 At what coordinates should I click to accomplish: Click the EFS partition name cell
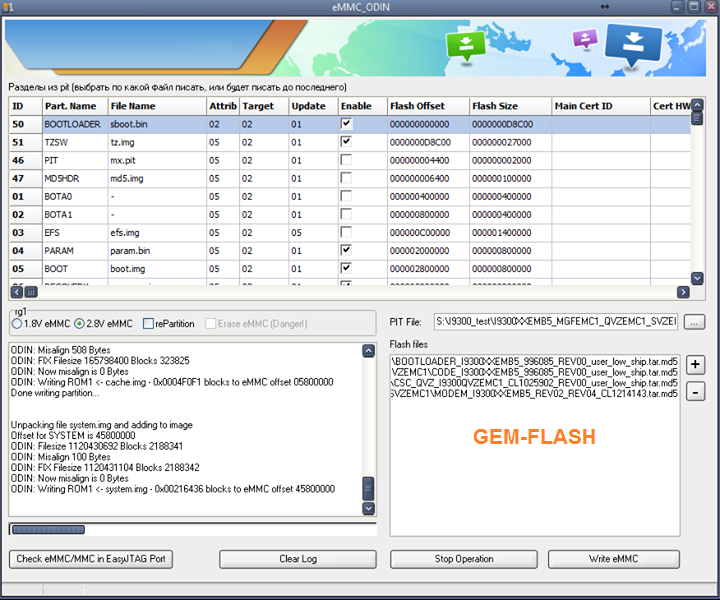[x=75, y=233]
